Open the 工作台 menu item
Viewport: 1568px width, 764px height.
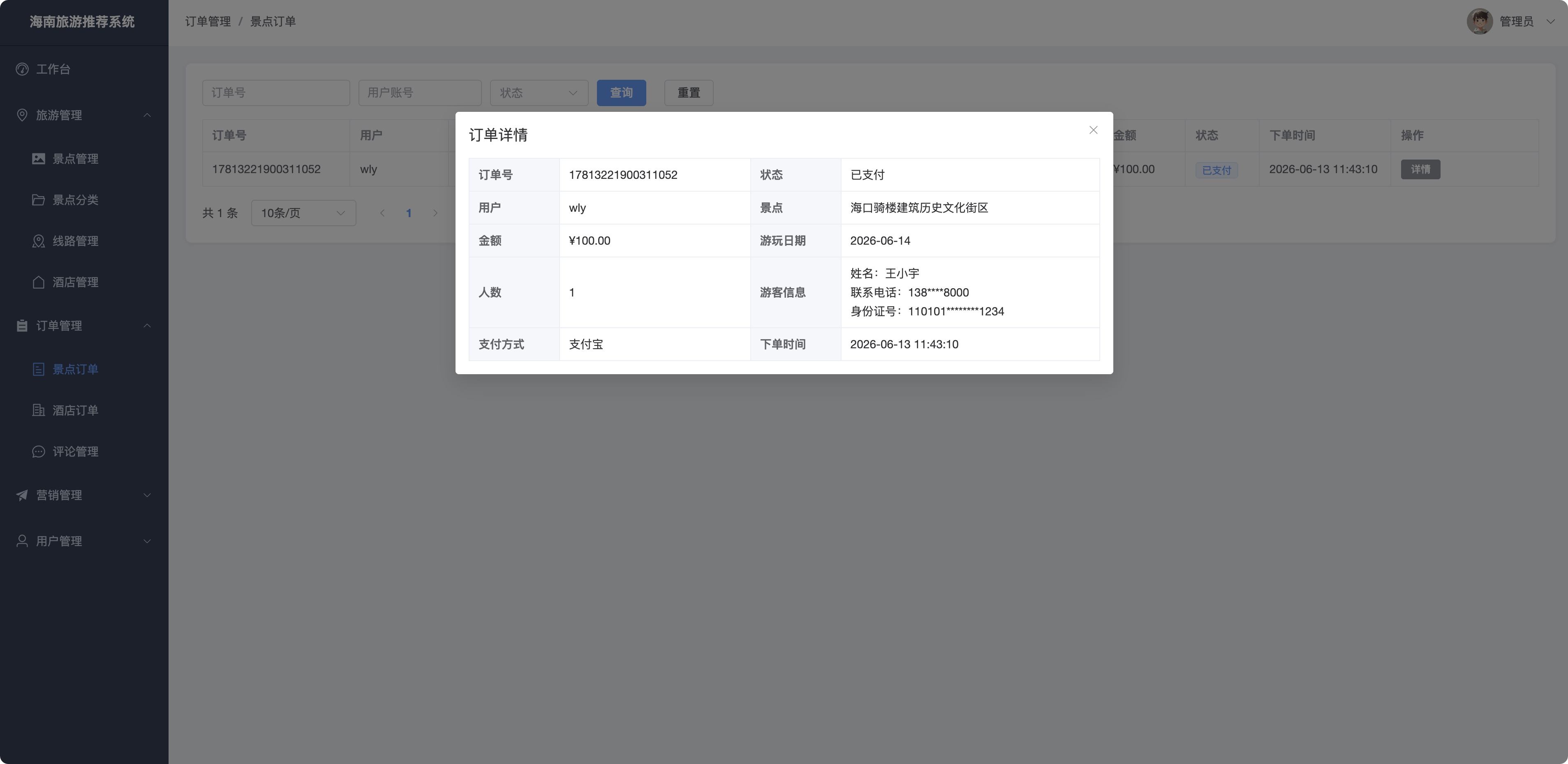[x=84, y=69]
